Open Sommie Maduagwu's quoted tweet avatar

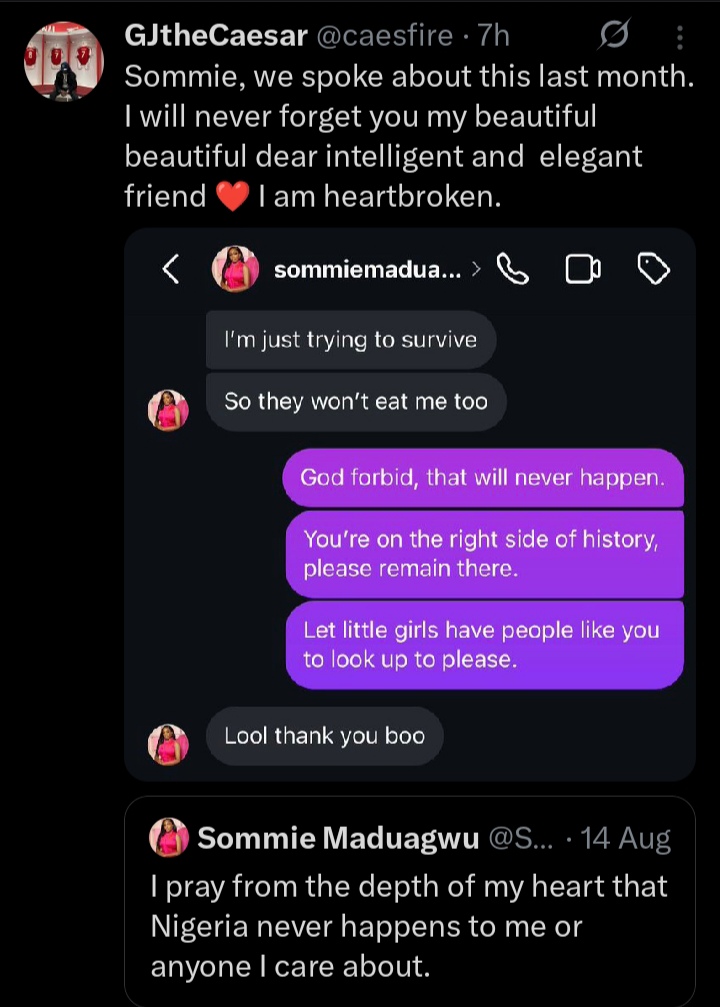click(x=169, y=837)
